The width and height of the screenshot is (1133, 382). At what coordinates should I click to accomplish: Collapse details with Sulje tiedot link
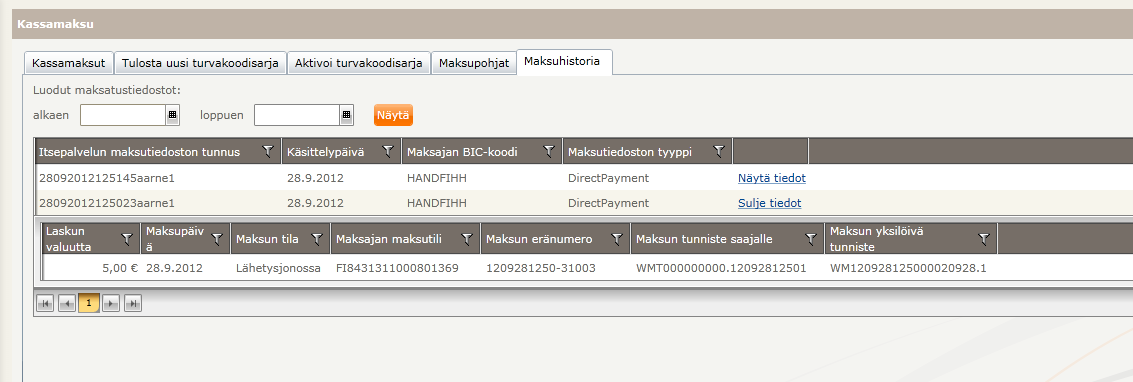(x=770, y=203)
